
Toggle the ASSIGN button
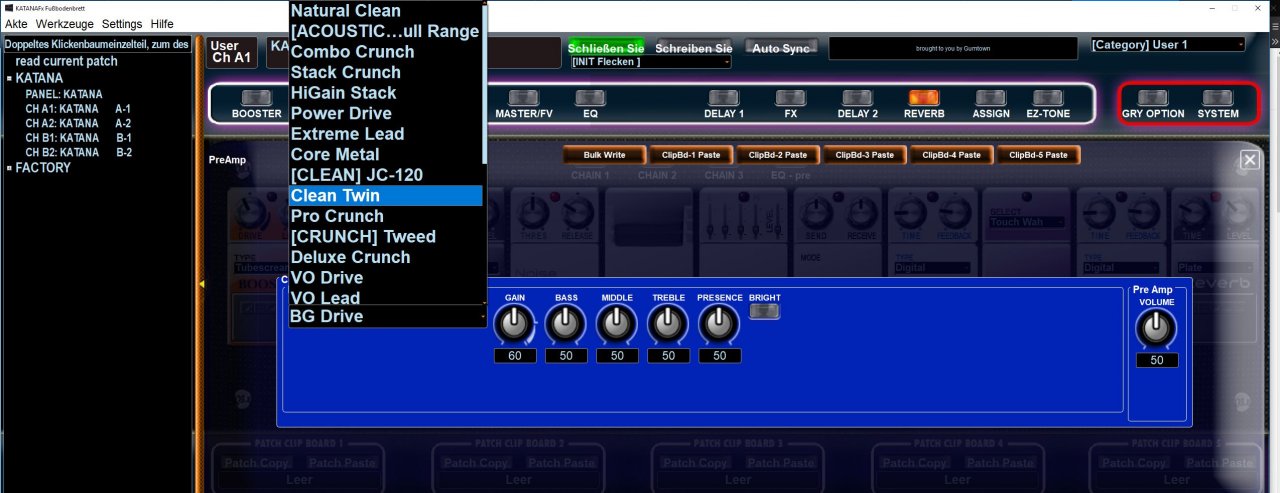[991, 98]
